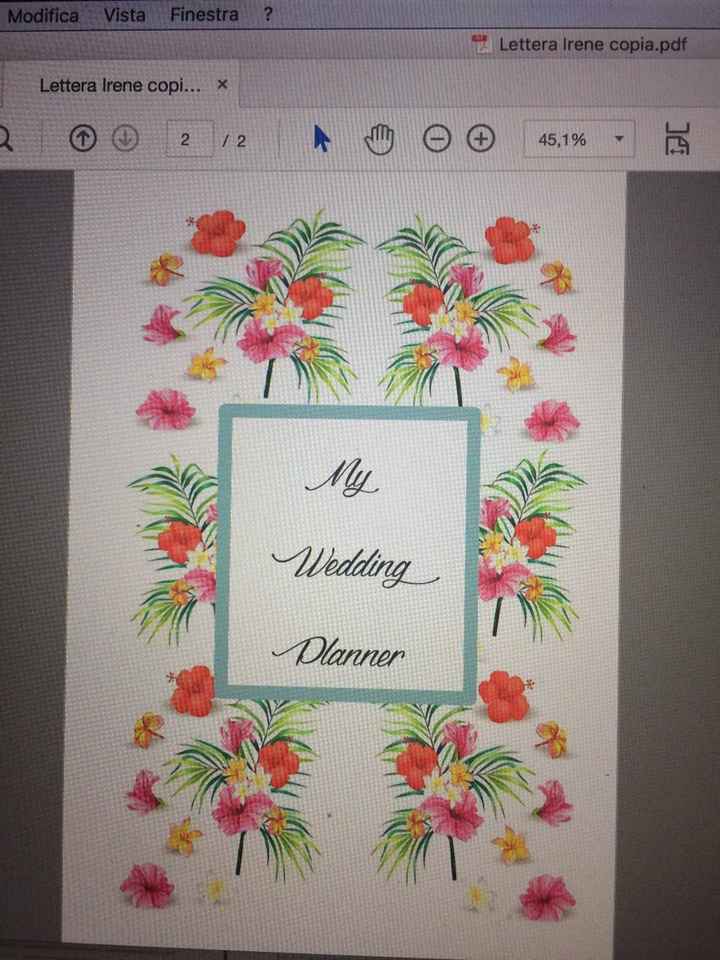Open the ? help menu

point(268,15)
